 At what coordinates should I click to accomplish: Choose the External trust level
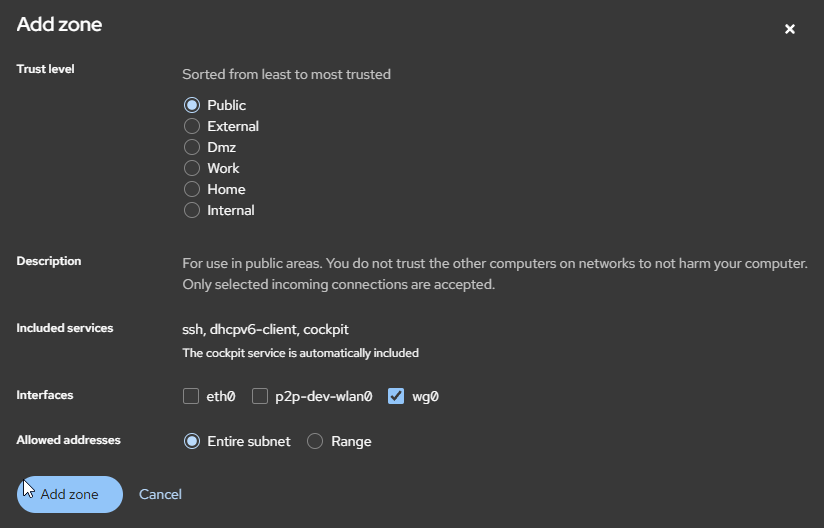tap(192, 126)
